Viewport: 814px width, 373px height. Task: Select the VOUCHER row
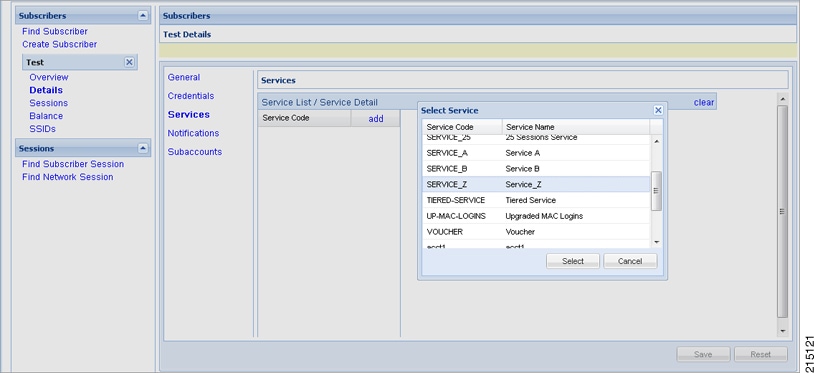point(536,231)
